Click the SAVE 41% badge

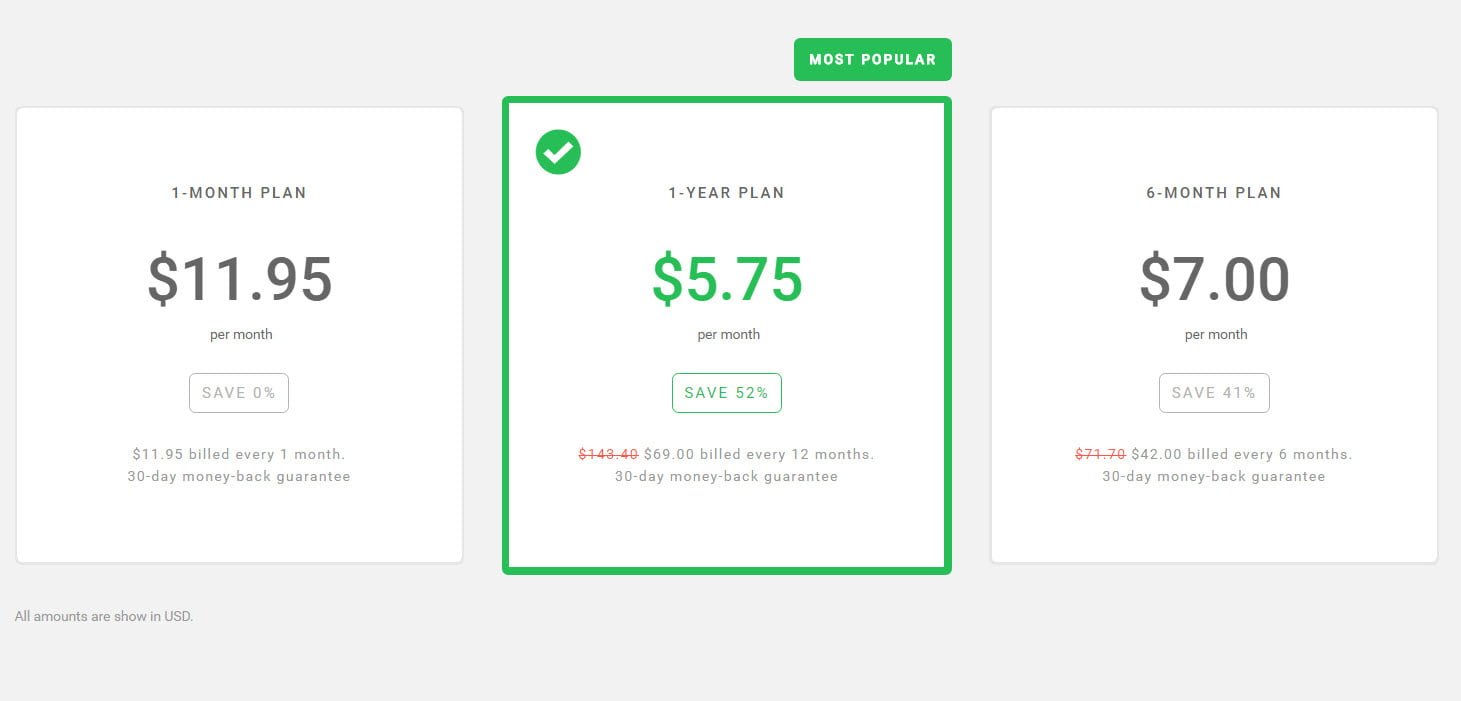pyautogui.click(x=1214, y=393)
